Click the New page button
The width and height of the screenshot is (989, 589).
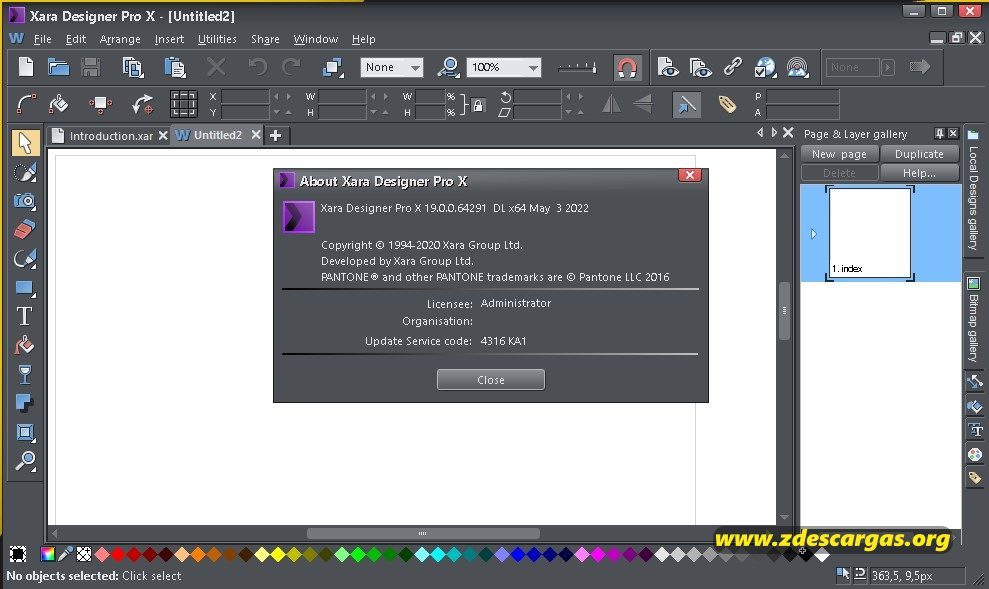(x=839, y=154)
